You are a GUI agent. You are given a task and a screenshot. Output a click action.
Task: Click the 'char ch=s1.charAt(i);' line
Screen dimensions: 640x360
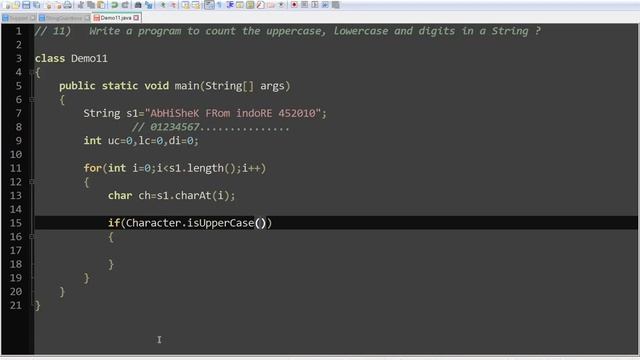click(x=171, y=196)
